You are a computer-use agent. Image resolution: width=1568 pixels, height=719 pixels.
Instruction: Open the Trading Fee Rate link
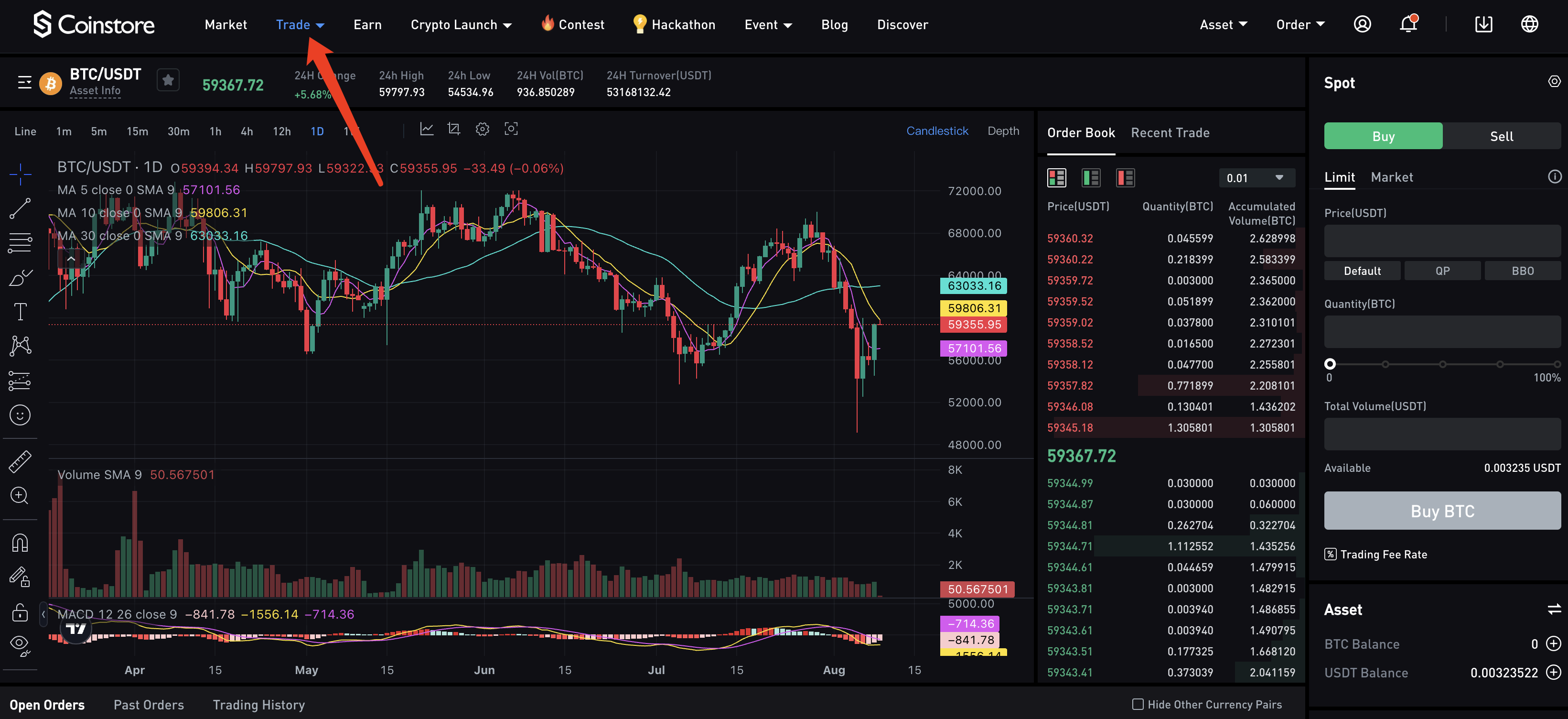point(1375,555)
